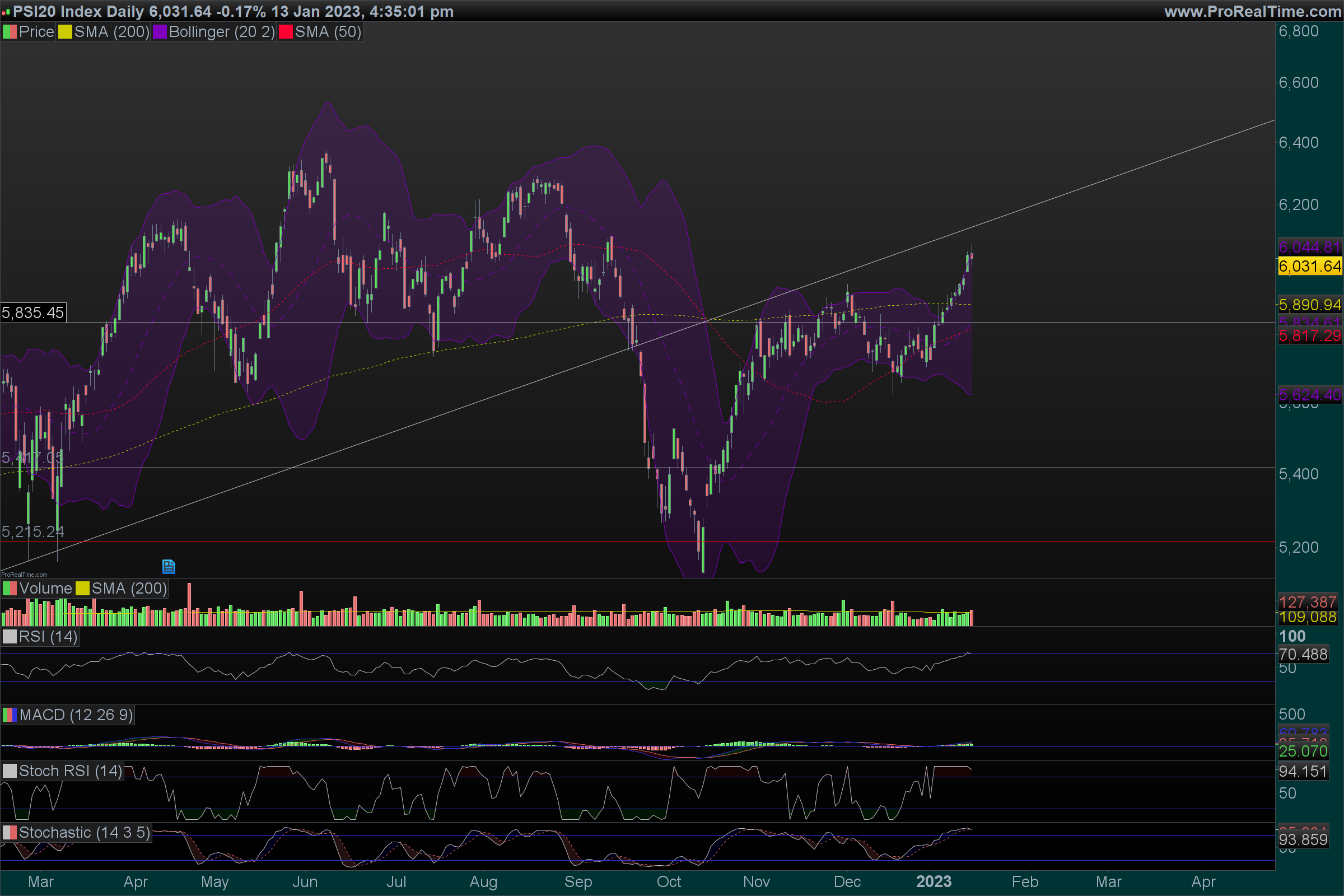The width and height of the screenshot is (1344, 896).
Task: Click the yellow 6,031.64 current price tag
Action: [x=1309, y=267]
